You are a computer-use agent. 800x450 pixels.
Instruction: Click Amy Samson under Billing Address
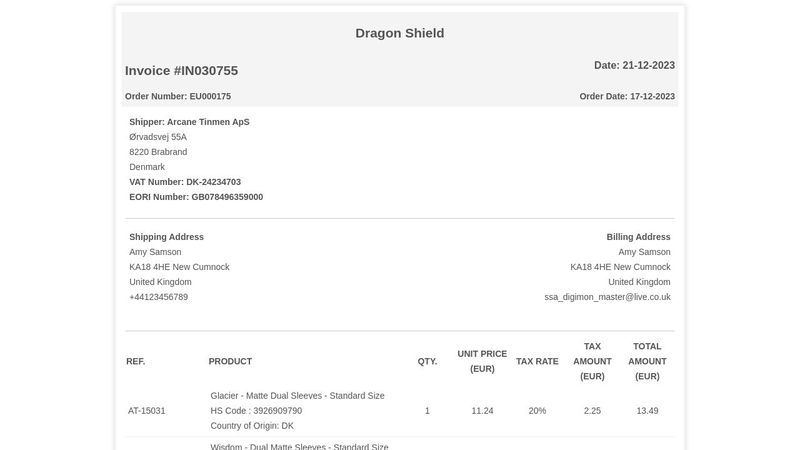coord(644,252)
